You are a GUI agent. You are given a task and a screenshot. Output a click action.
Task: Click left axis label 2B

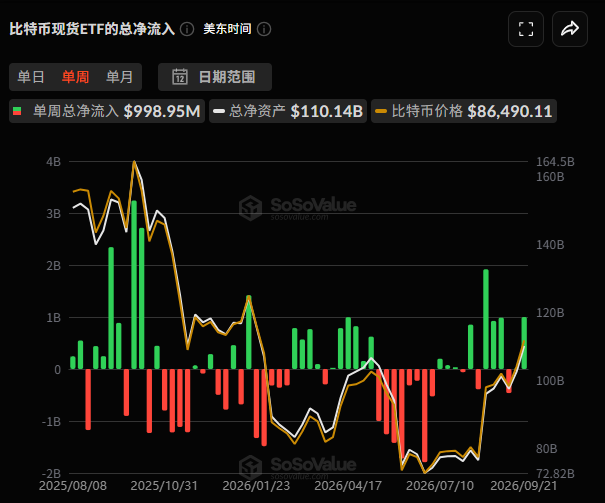(54, 266)
